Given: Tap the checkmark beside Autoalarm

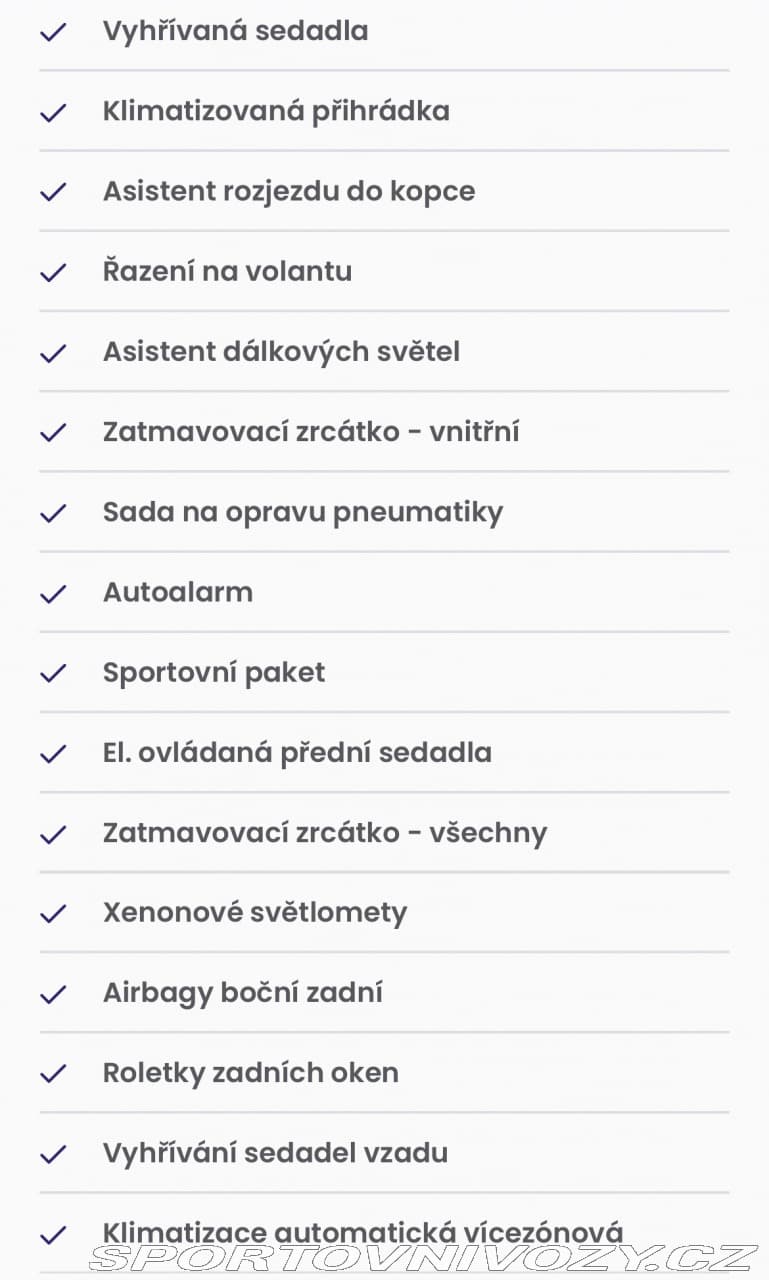Looking at the screenshot, I should pyautogui.click(x=52, y=593).
